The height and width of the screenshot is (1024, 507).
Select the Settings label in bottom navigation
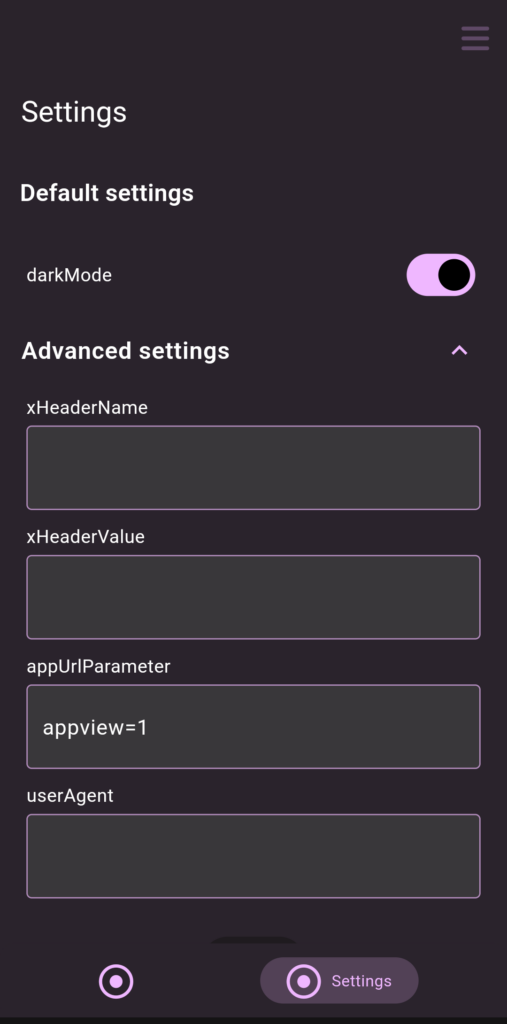(361, 981)
